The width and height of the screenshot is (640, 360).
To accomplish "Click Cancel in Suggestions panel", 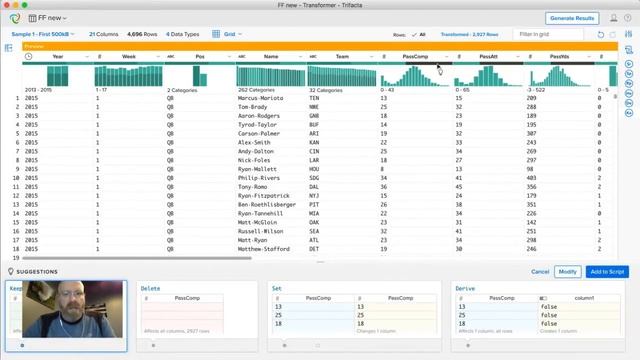I will tap(540, 272).
